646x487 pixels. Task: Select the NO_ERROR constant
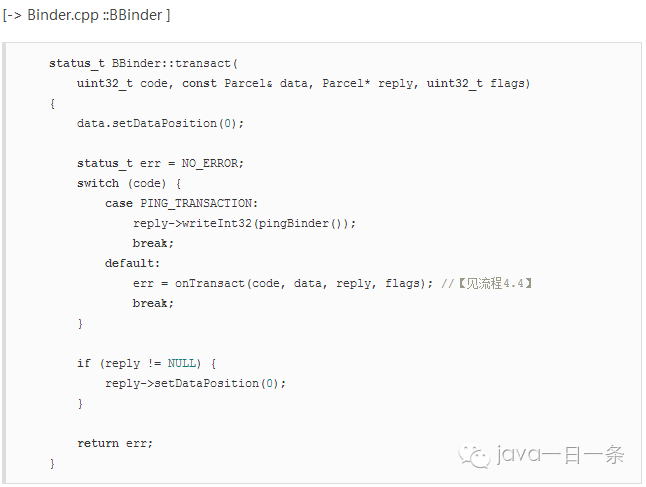click(x=212, y=163)
